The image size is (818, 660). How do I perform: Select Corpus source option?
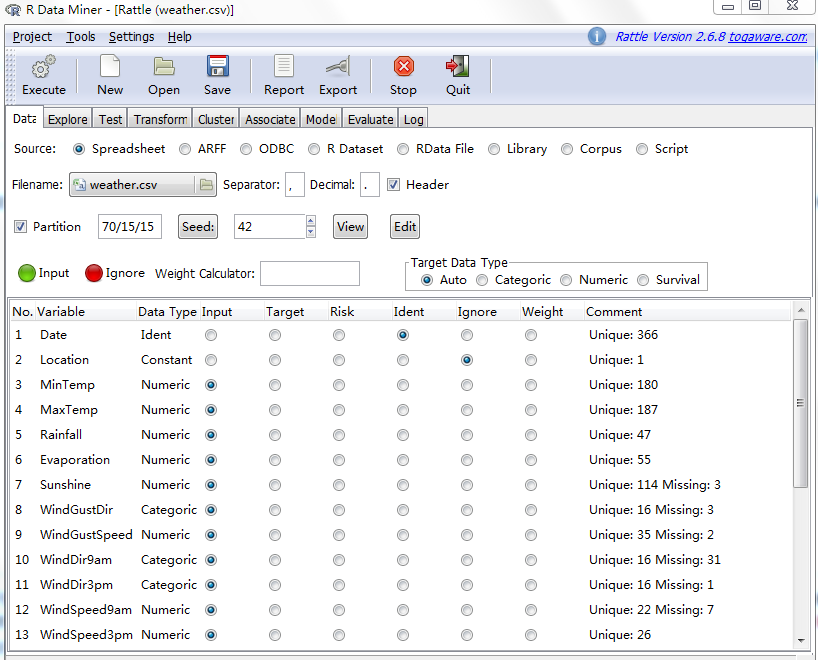[567, 149]
